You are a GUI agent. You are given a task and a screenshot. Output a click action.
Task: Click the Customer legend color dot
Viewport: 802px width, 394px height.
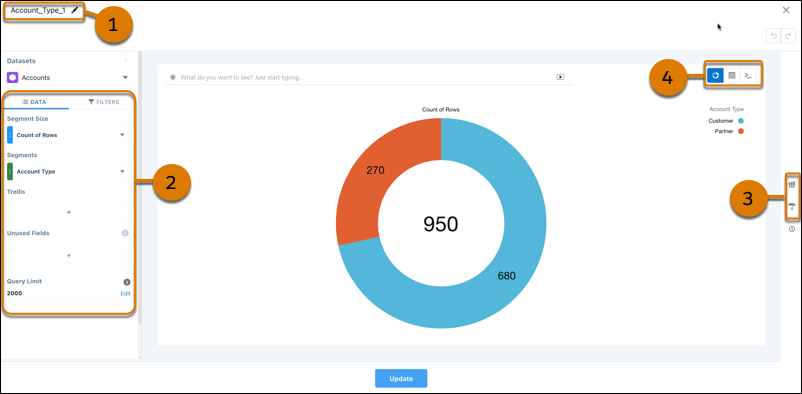[x=741, y=121]
